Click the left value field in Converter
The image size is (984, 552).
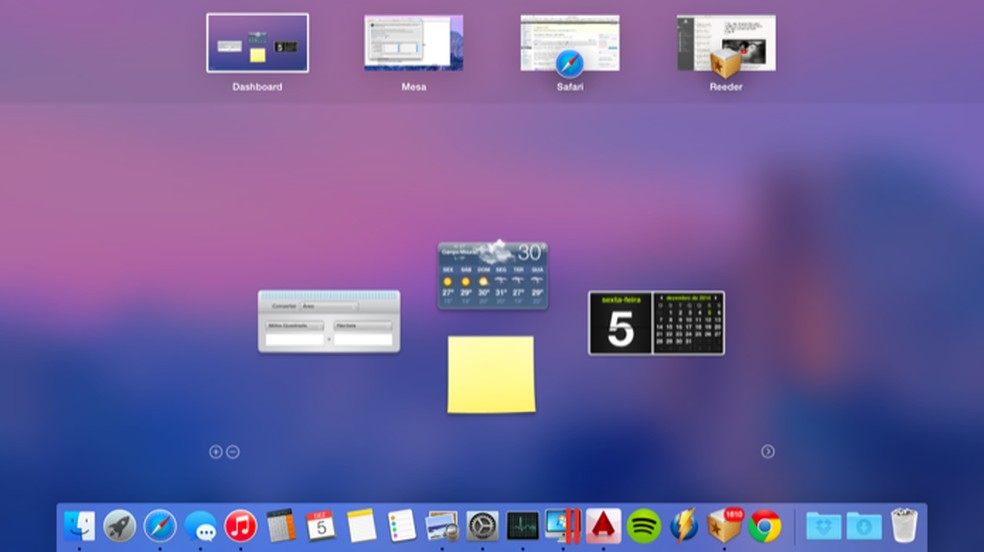click(294, 339)
